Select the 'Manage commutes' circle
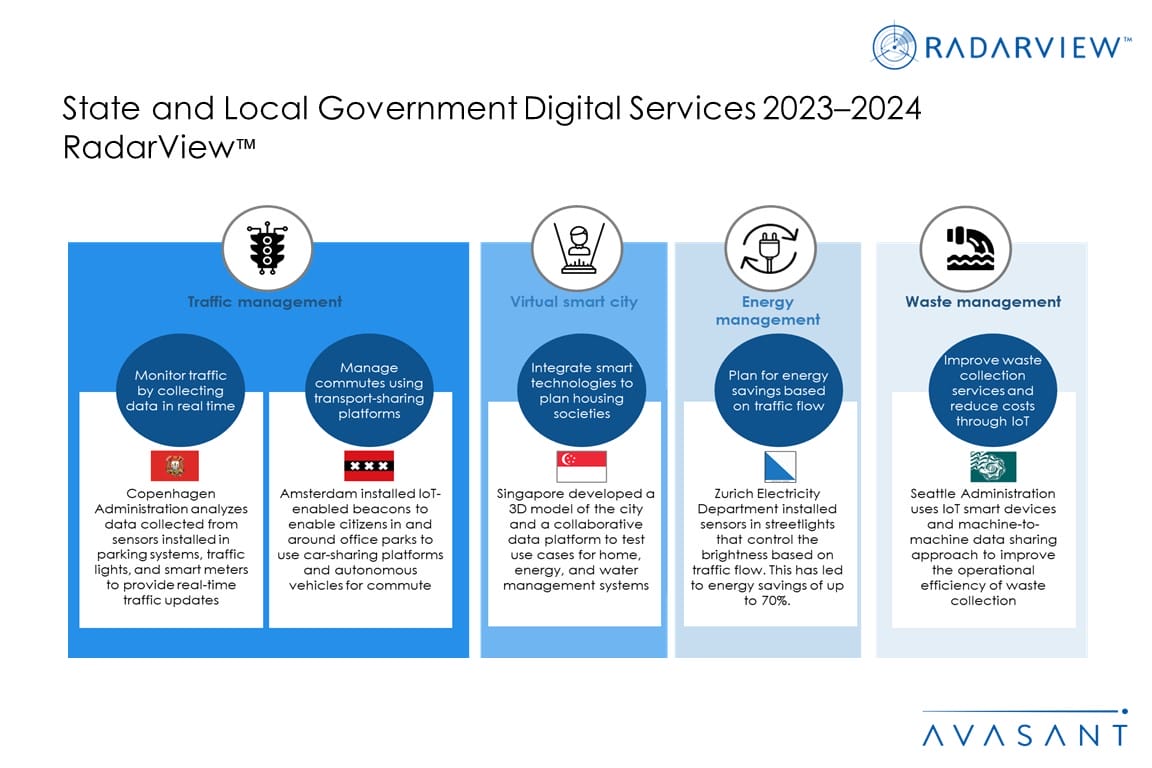Screen dimensions: 1152x768 pos(369,389)
